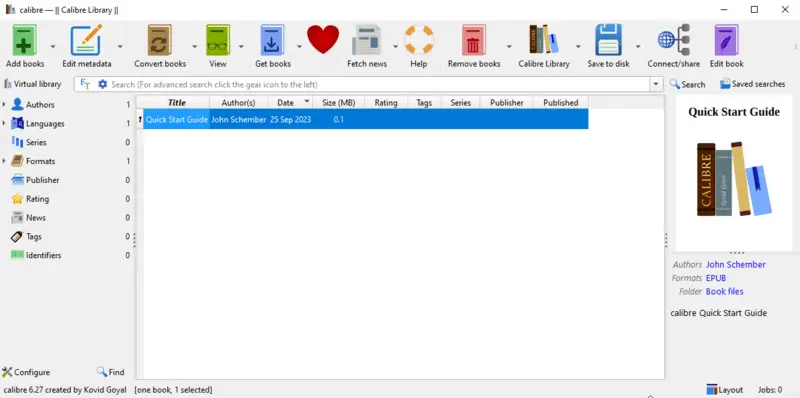Open the search history dropdown arrow

[656, 84]
